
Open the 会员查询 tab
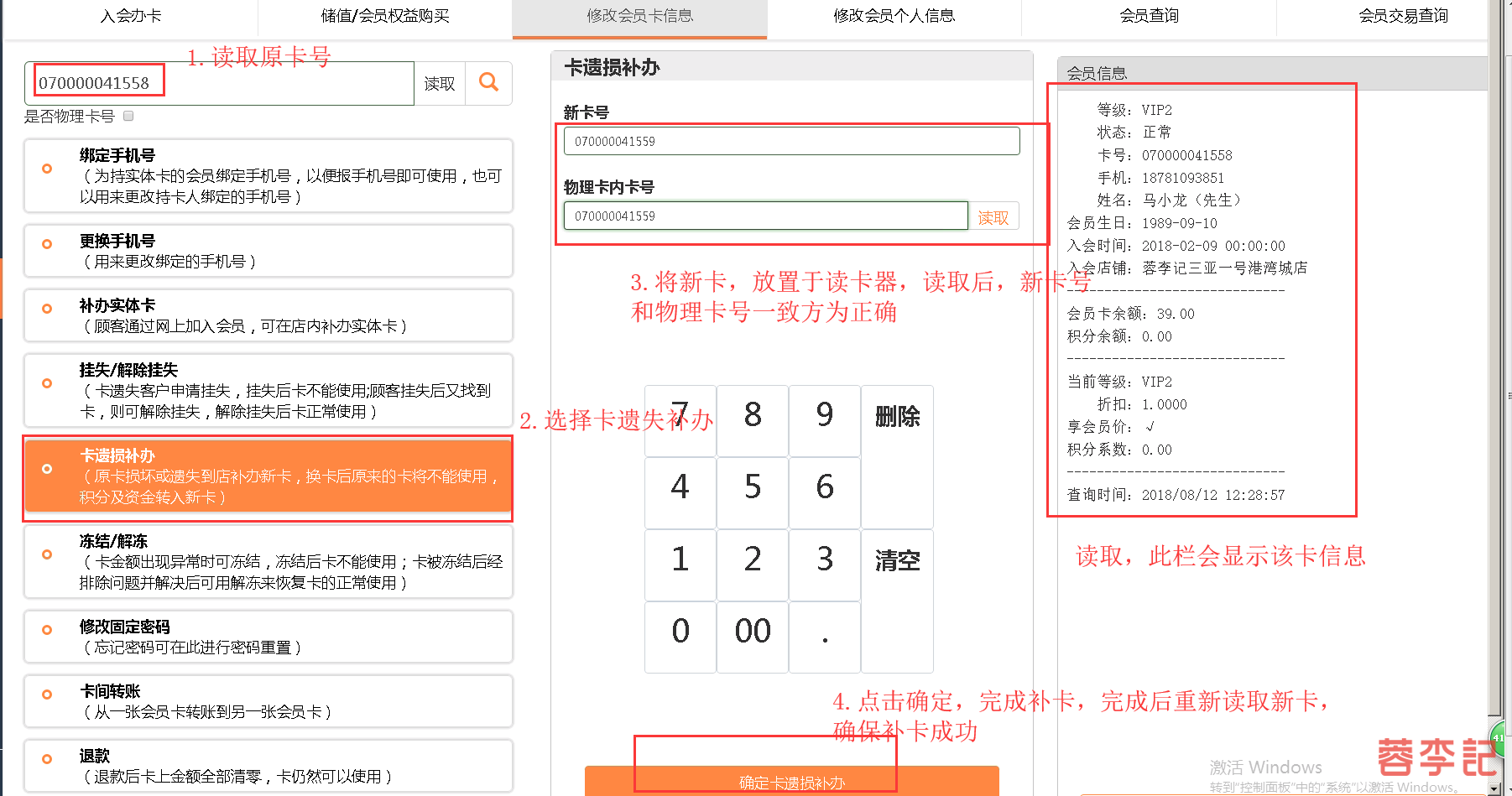pyautogui.click(x=1149, y=16)
